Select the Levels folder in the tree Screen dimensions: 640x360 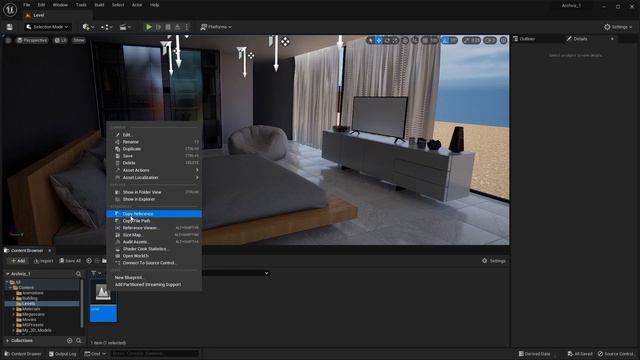pyautogui.click(x=42, y=304)
